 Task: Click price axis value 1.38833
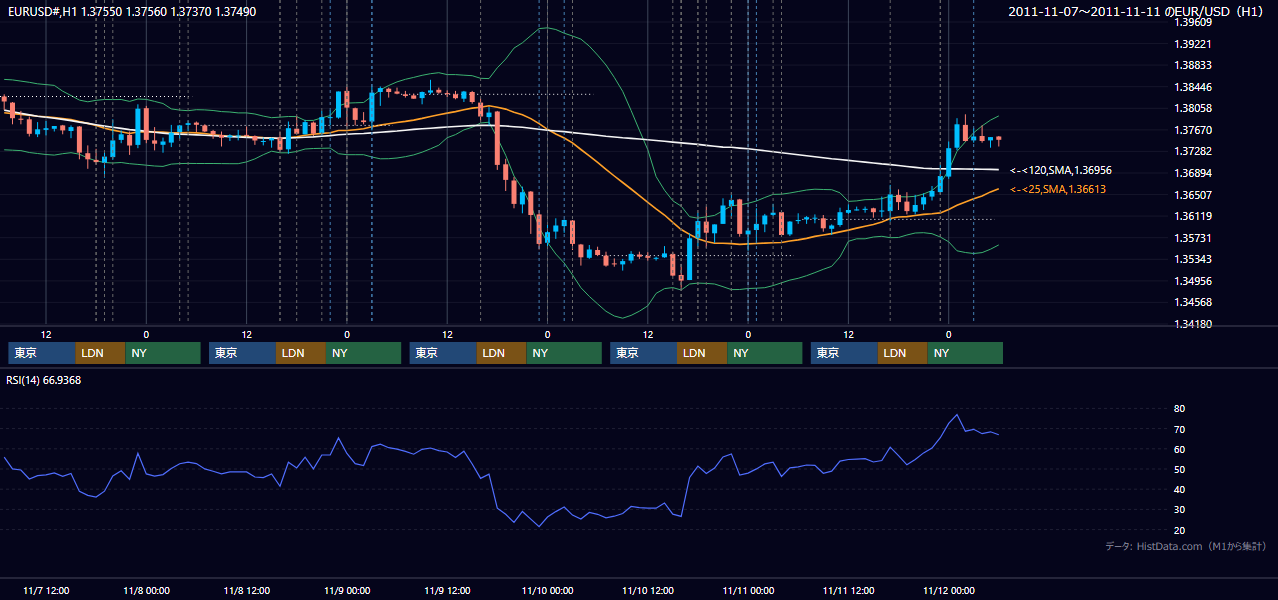tap(1192, 65)
